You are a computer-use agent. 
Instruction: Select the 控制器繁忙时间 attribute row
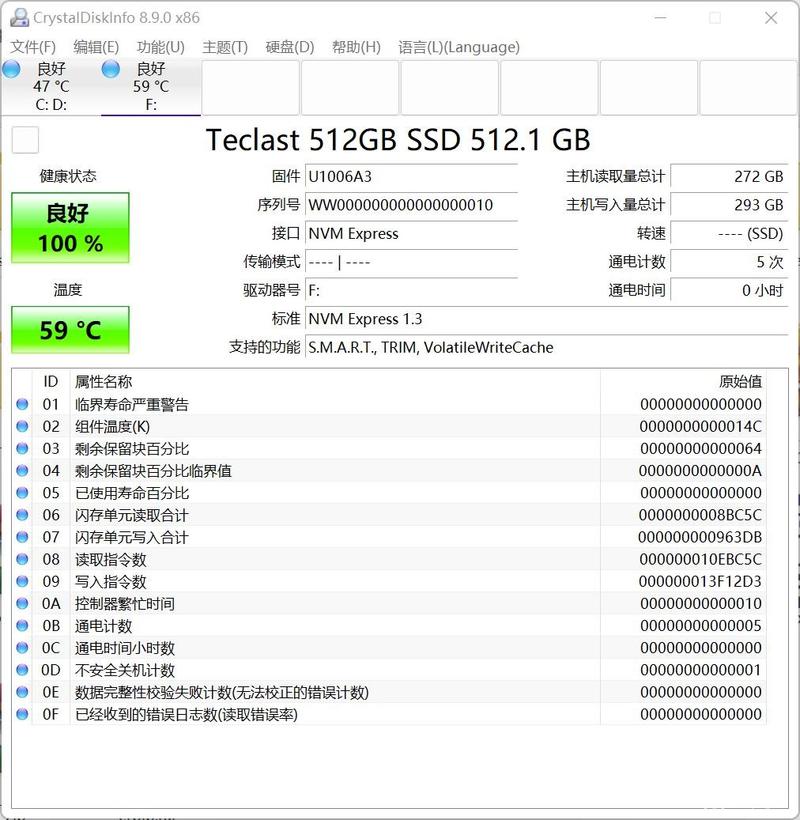point(389,603)
